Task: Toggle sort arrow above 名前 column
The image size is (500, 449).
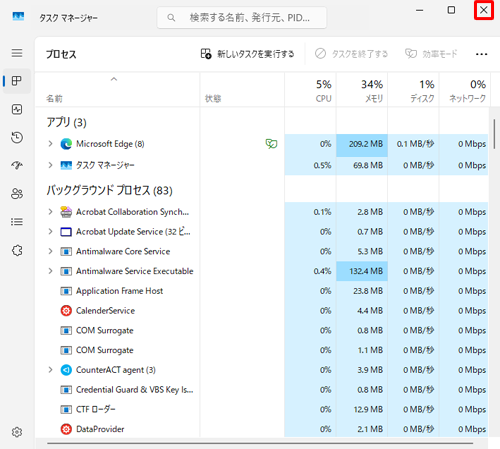Action: (114, 79)
